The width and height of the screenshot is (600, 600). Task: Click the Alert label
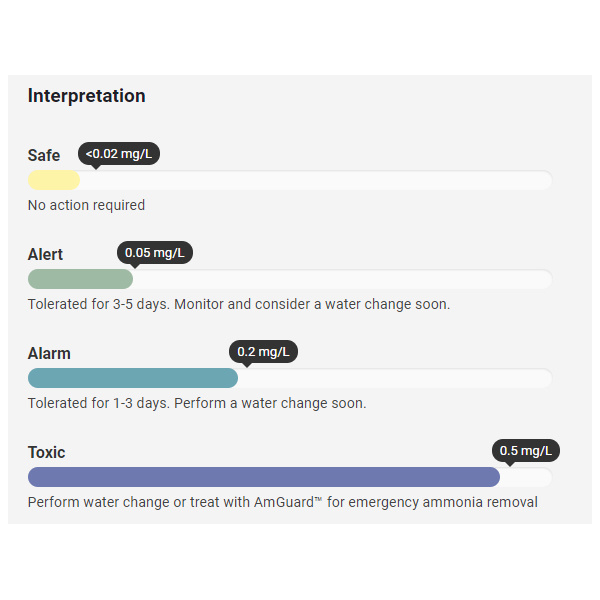[45, 254]
